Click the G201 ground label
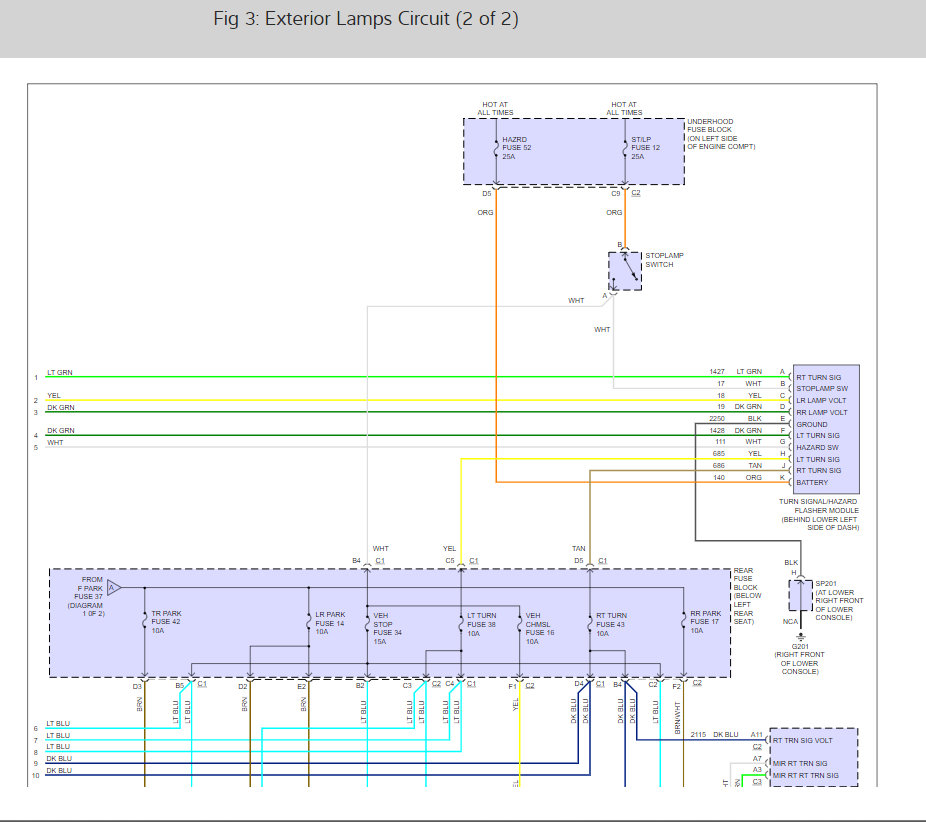 [800, 647]
